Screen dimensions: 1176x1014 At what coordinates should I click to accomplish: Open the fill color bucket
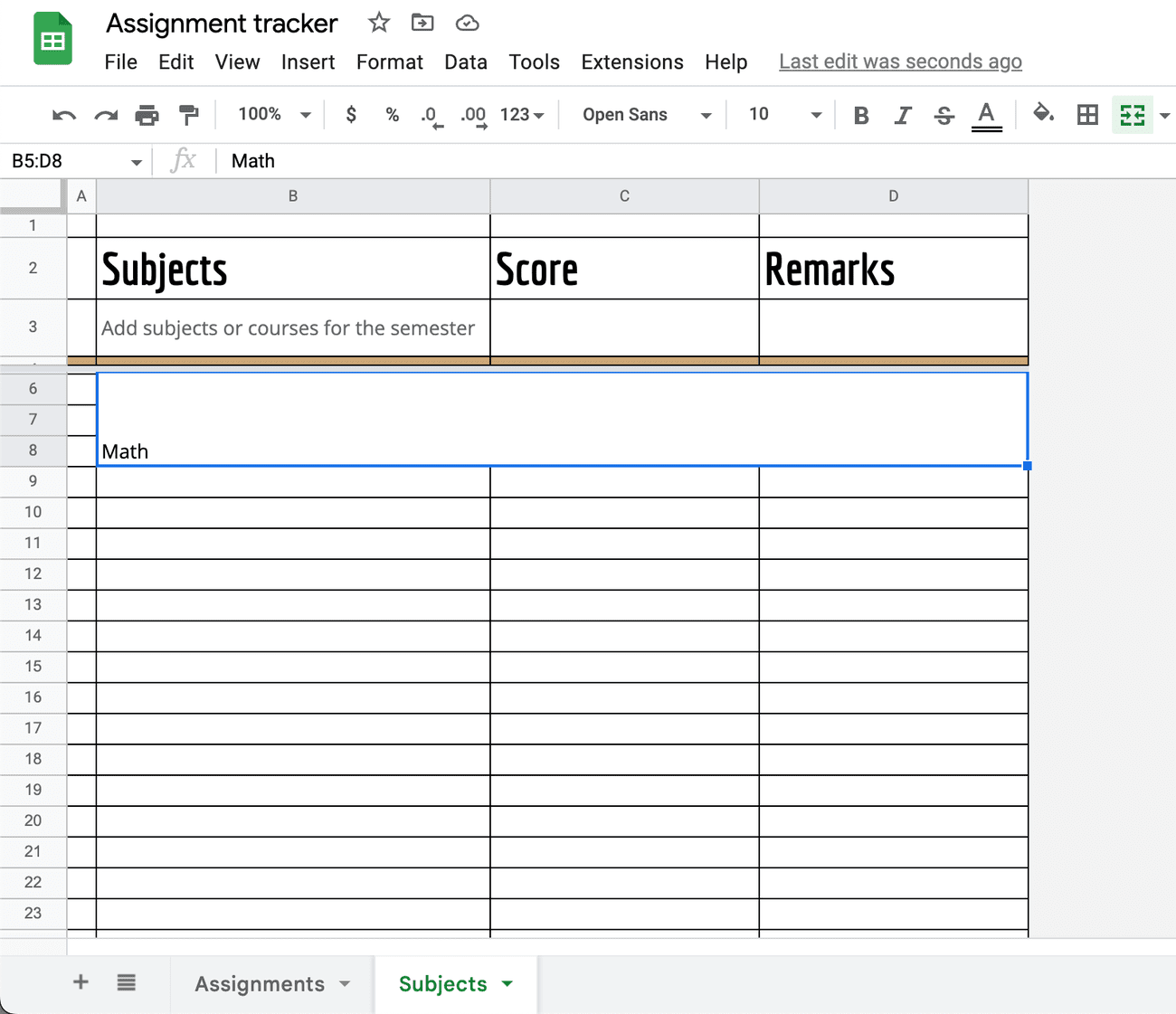[1043, 114]
